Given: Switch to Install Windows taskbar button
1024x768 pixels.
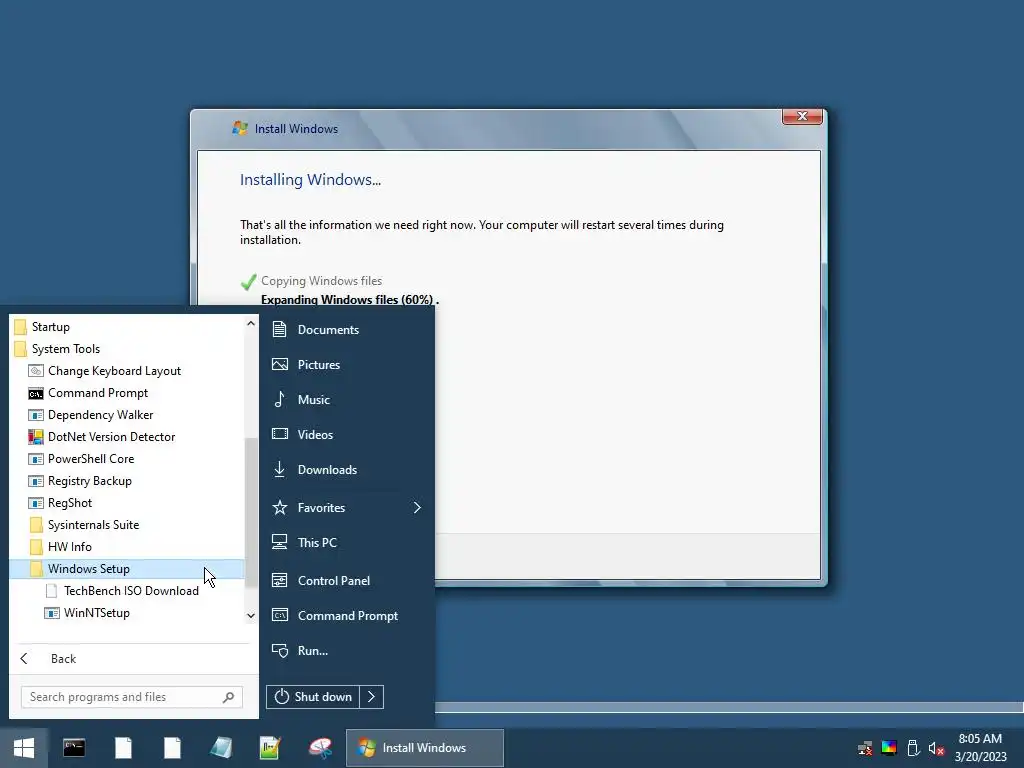Looking at the screenshot, I should pyautogui.click(x=424, y=748).
